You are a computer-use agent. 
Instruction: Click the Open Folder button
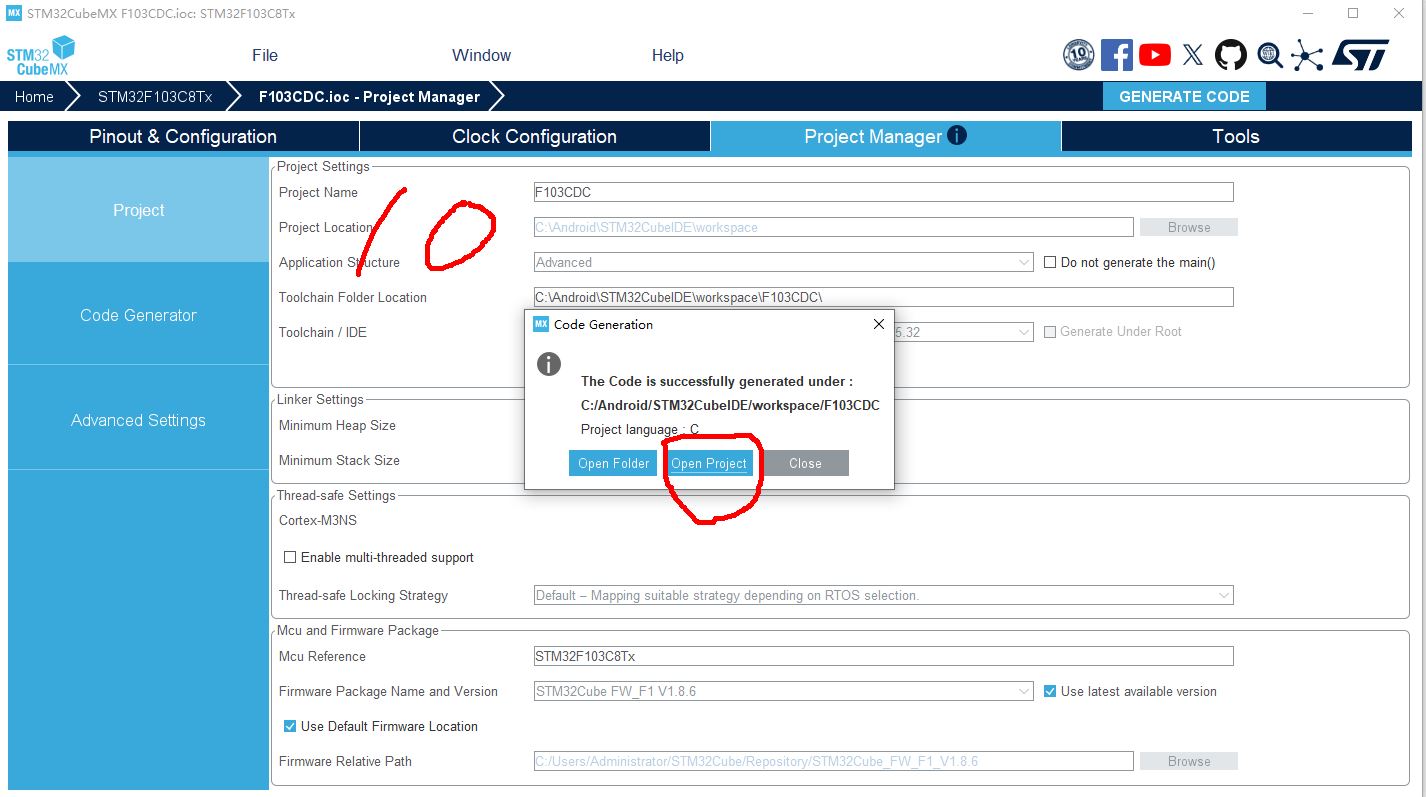(x=614, y=463)
